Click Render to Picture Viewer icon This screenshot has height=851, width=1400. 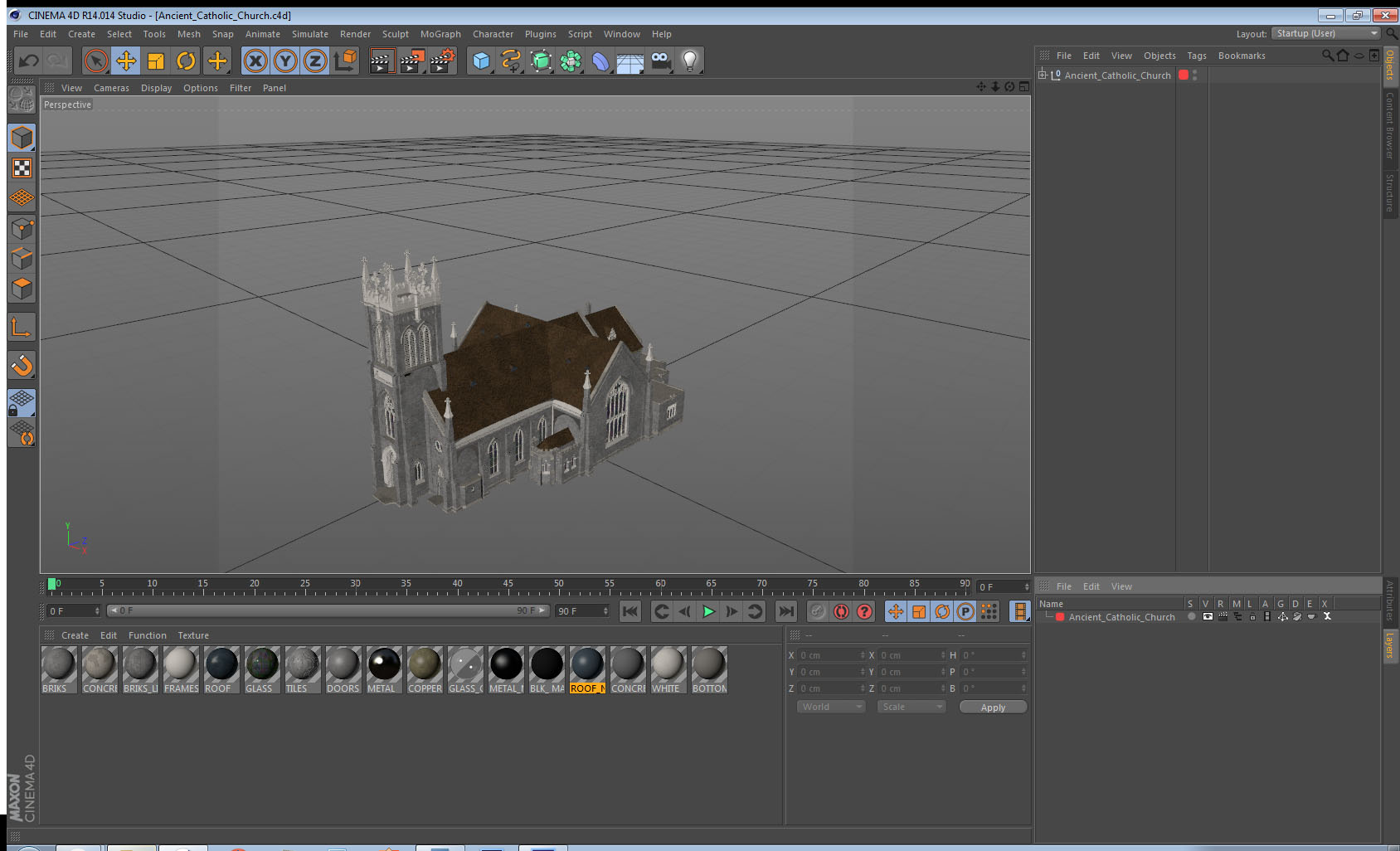point(412,61)
